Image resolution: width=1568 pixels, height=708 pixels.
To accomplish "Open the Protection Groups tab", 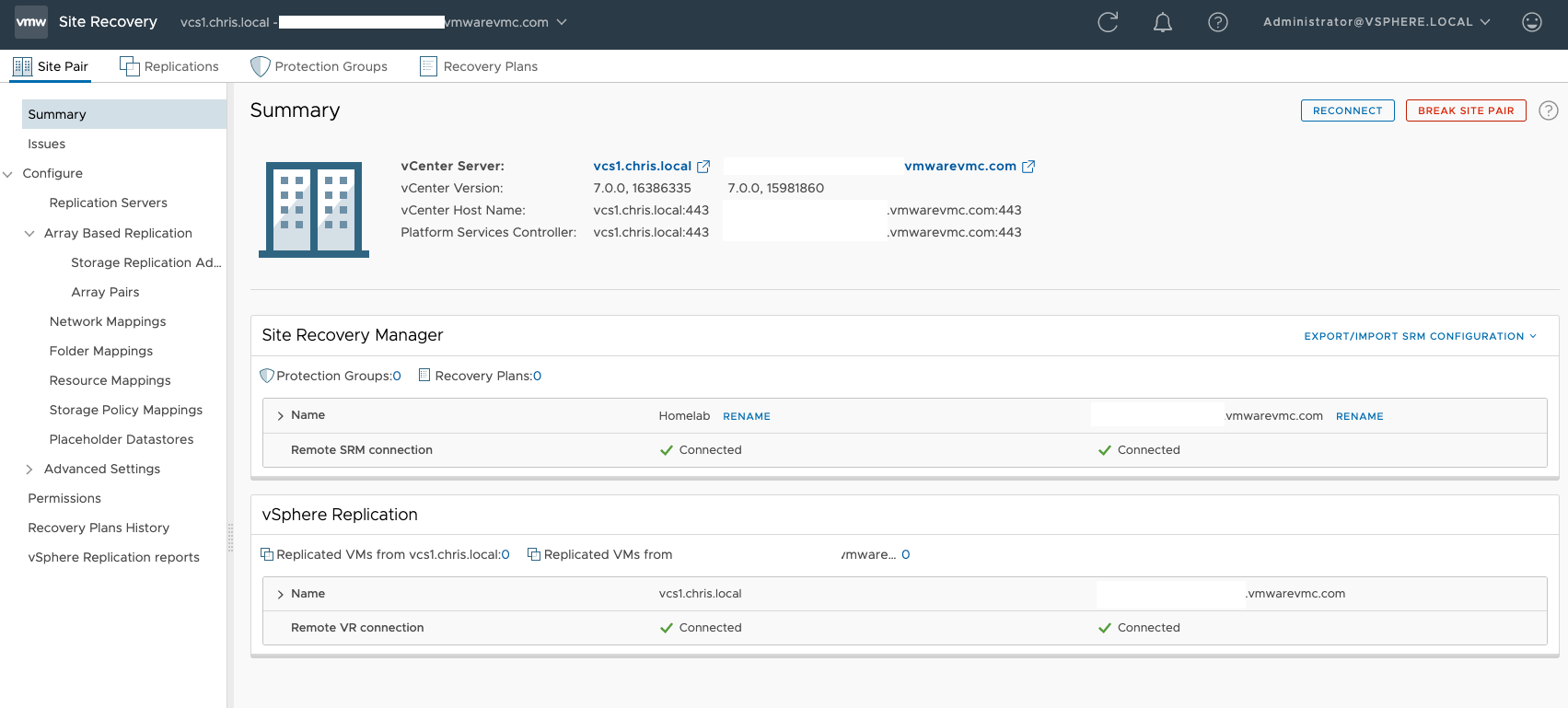I will pyautogui.click(x=319, y=66).
